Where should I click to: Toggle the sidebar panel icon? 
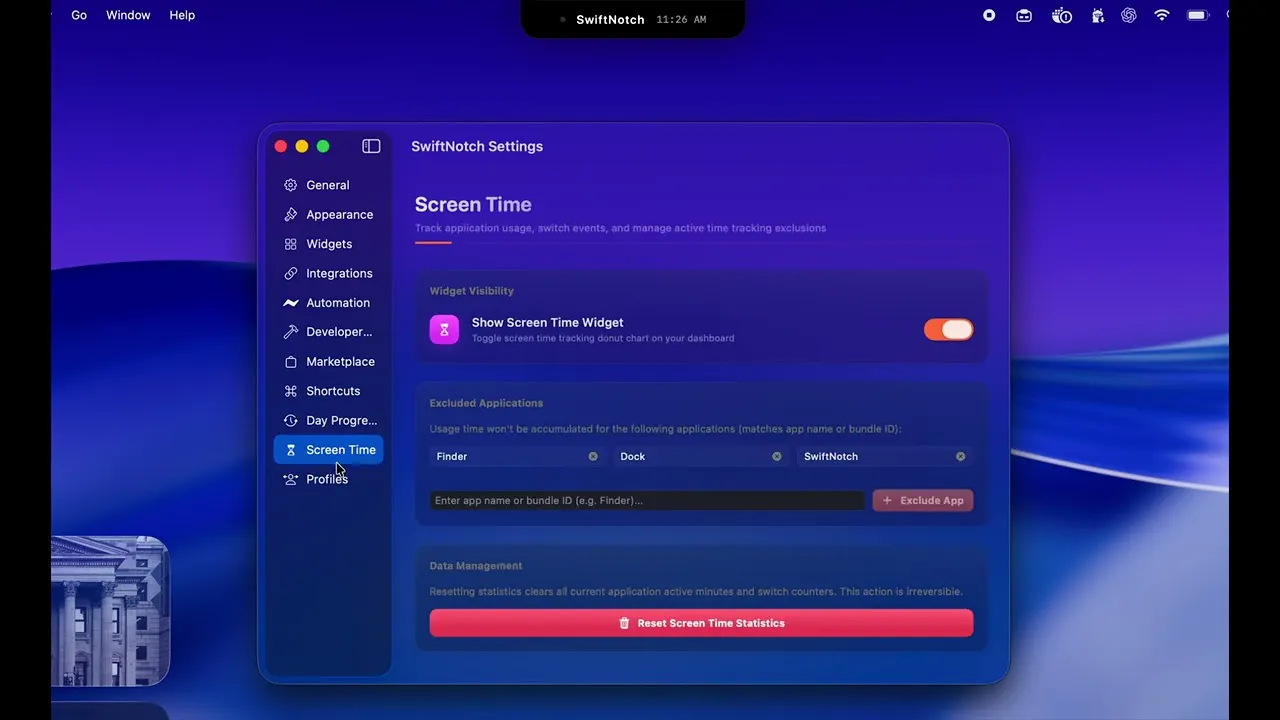[371, 146]
